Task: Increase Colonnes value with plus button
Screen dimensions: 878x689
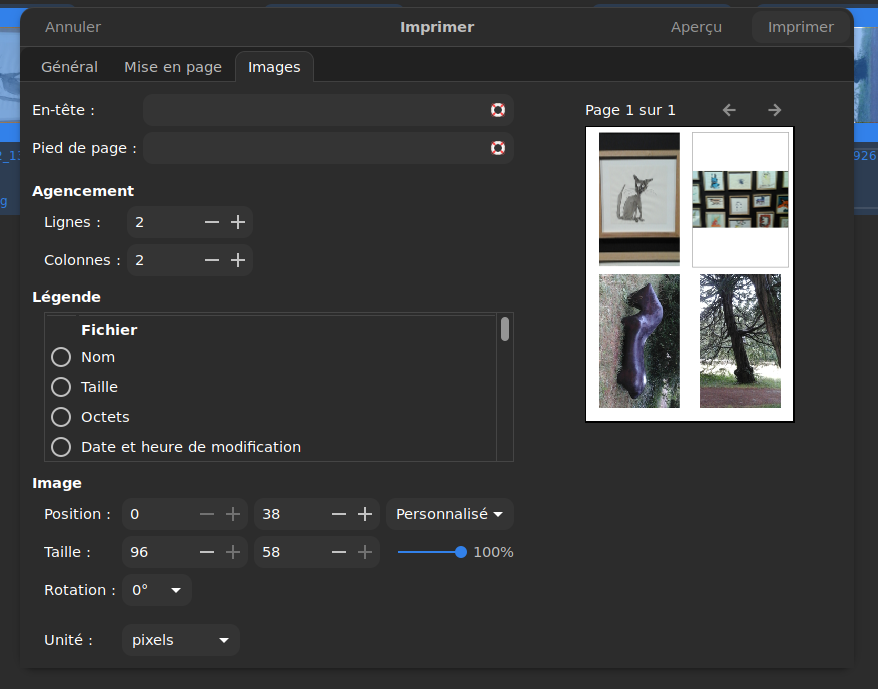Action: pos(238,260)
